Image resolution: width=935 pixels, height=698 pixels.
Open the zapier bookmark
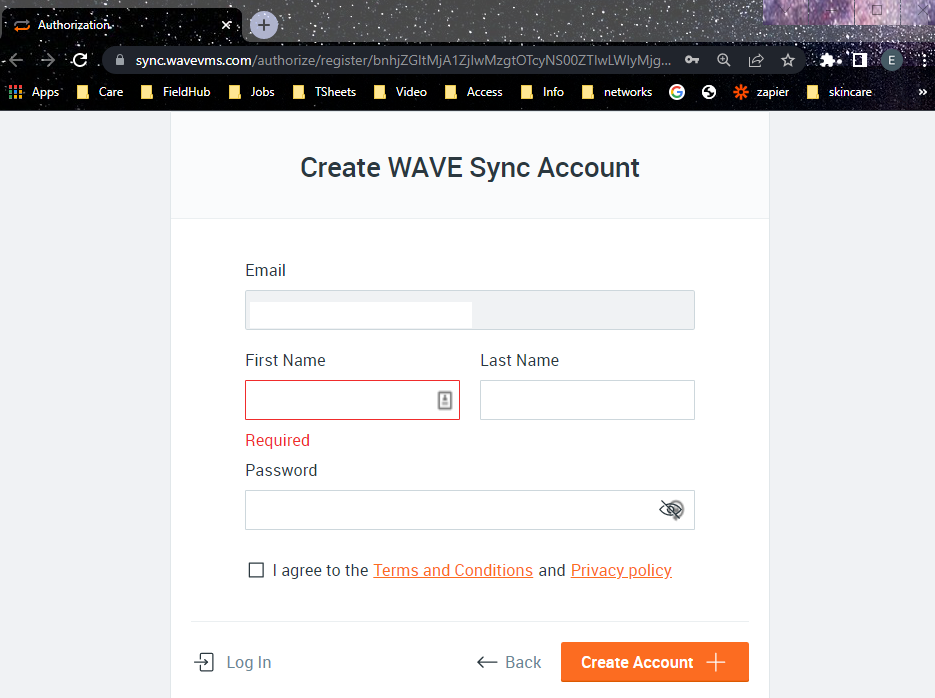pos(763,92)
